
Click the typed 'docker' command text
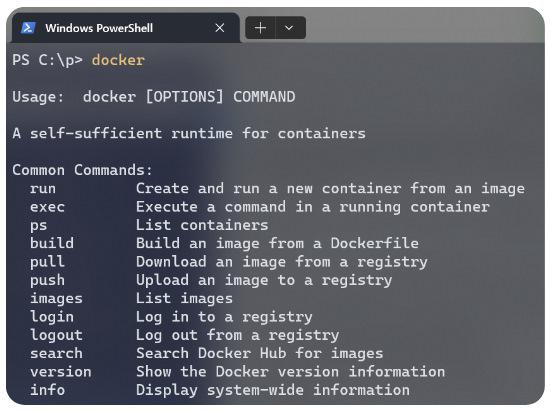point(118,60)
